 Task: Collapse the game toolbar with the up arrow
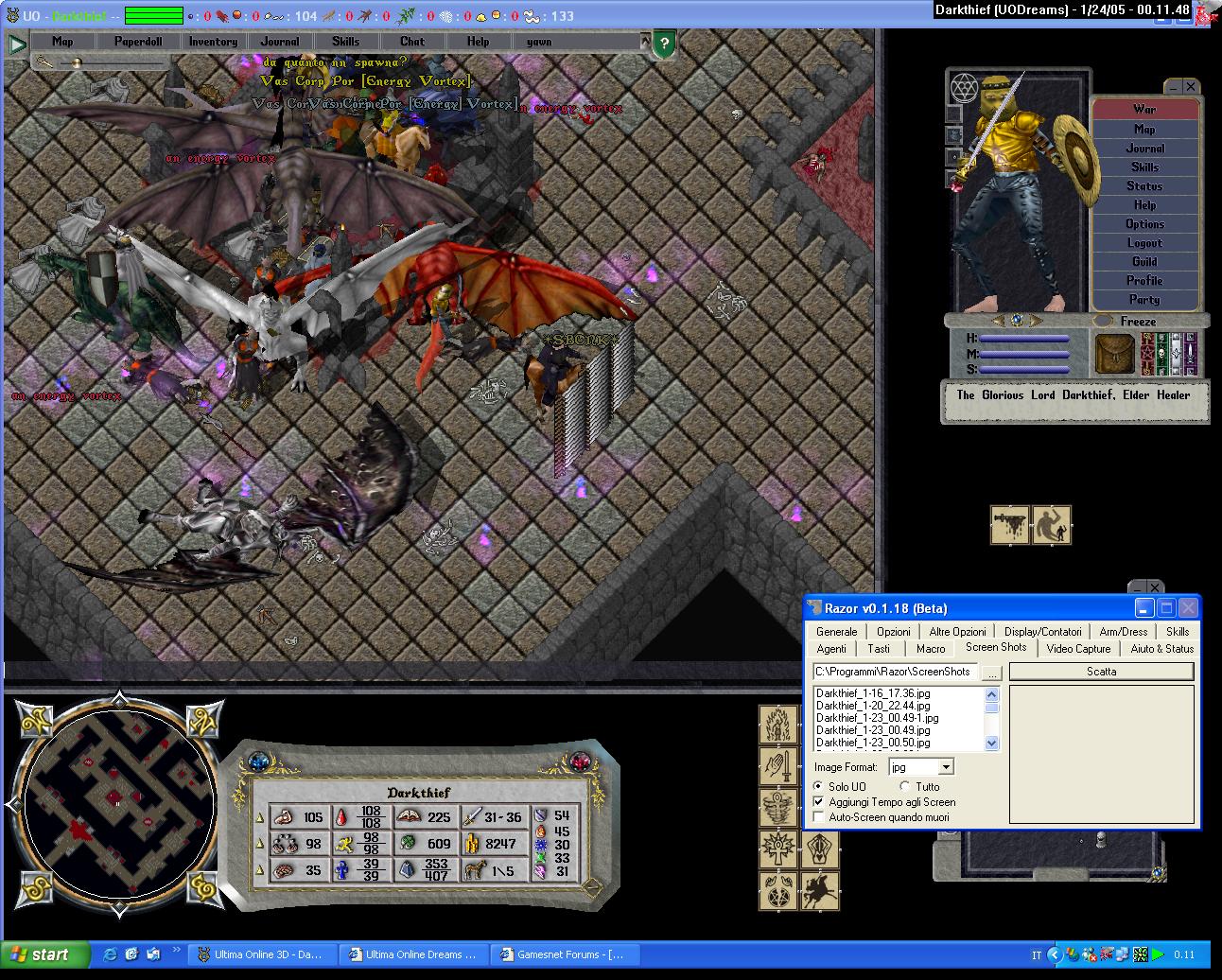pos(646,42)
